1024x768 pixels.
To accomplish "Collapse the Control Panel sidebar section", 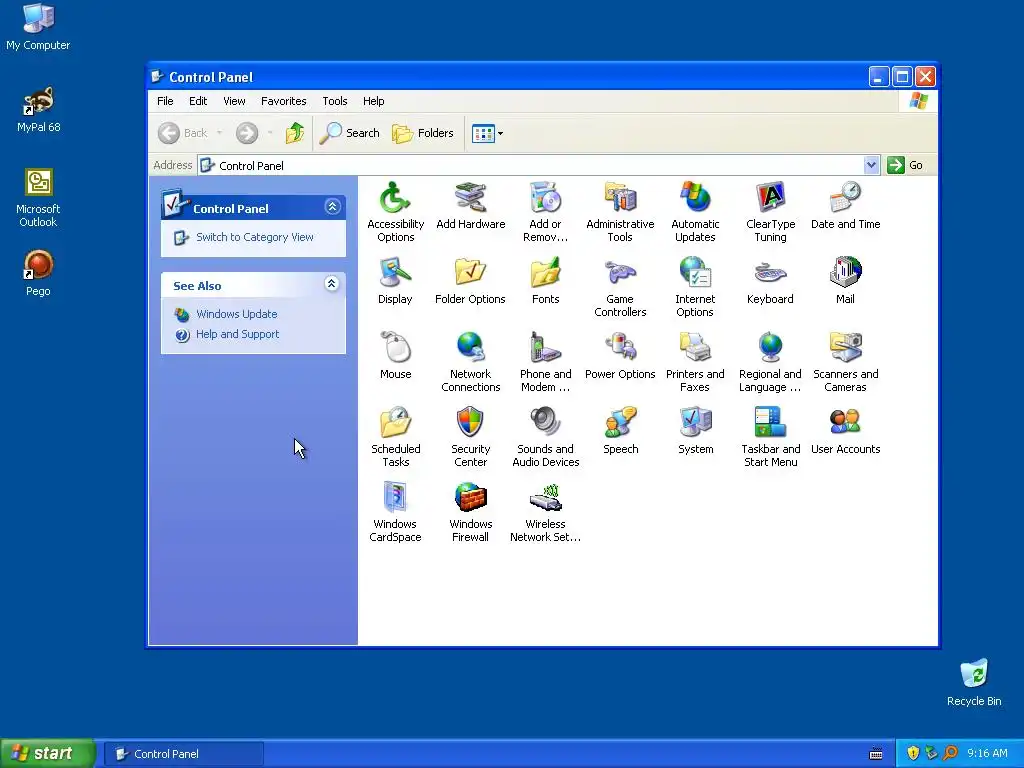I will 332,207.
